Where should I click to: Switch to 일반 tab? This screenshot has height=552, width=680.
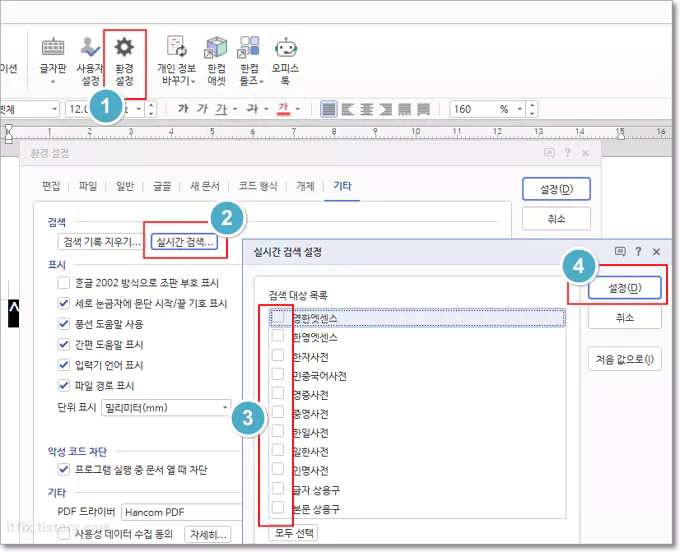(125, 186)
